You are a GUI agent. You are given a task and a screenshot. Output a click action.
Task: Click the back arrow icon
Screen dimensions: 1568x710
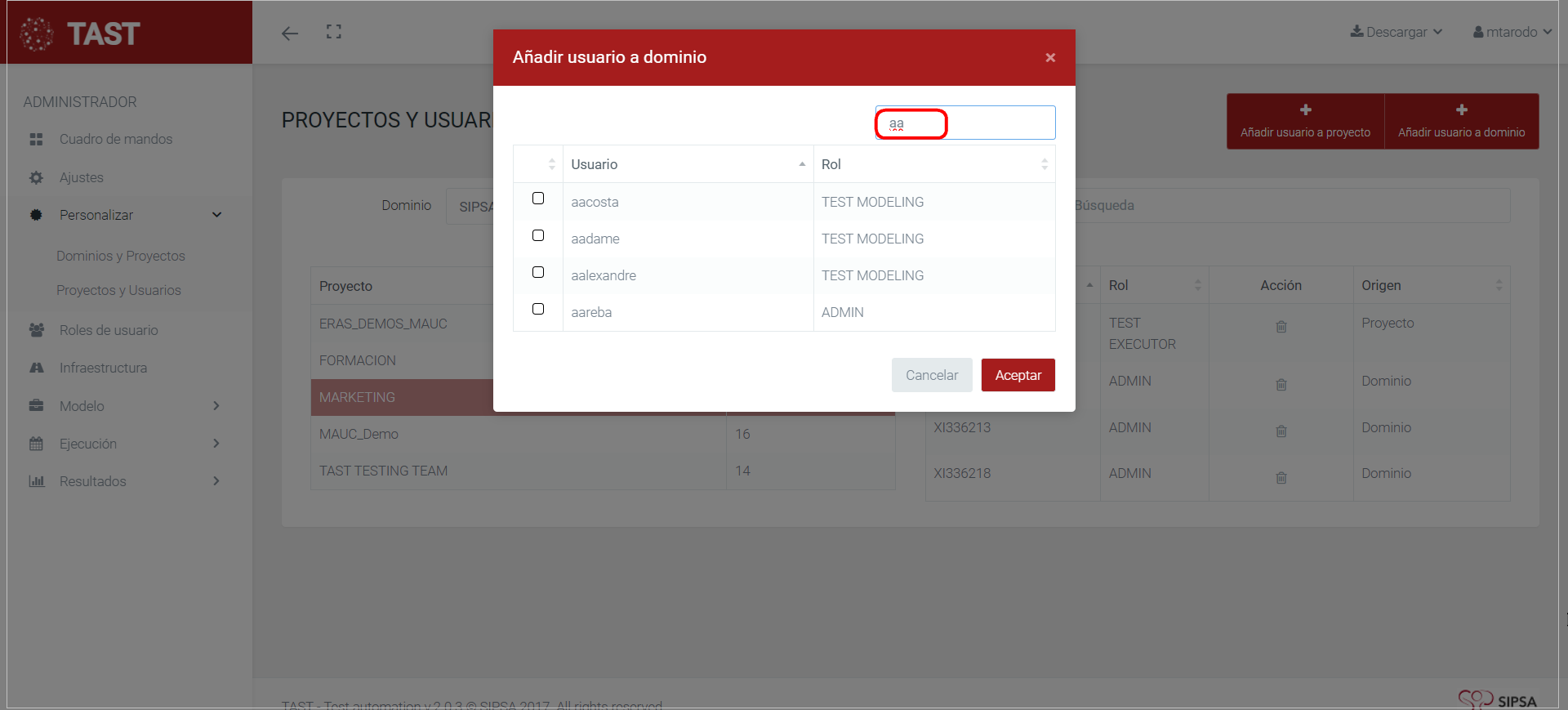tap(290, 33)
